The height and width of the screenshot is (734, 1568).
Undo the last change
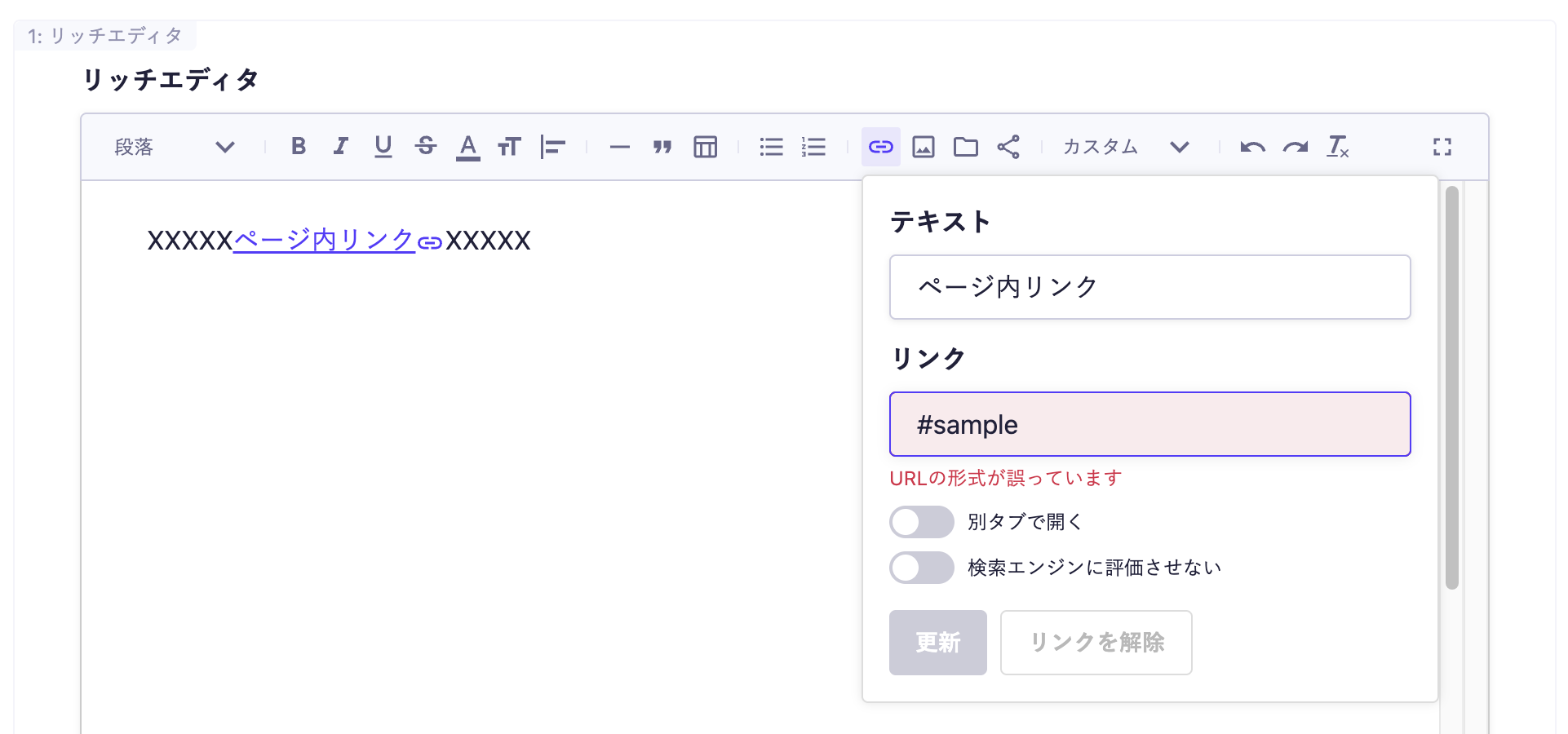pos(1254,147)
